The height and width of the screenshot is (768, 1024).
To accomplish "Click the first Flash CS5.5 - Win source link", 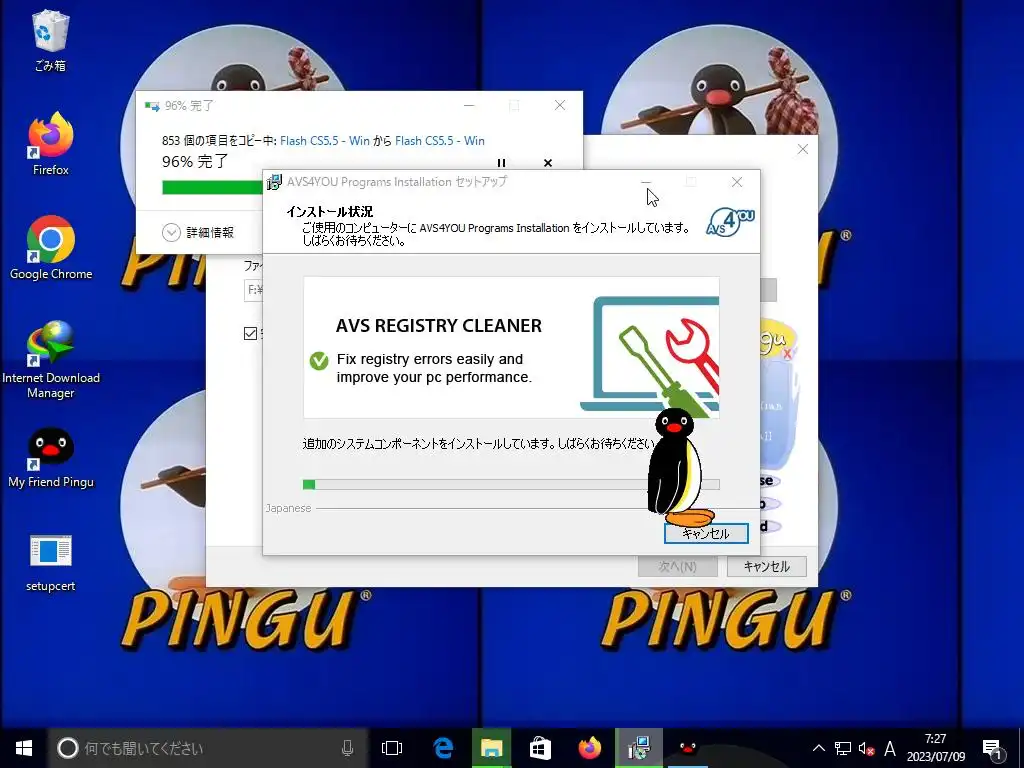I will [325, 140].
